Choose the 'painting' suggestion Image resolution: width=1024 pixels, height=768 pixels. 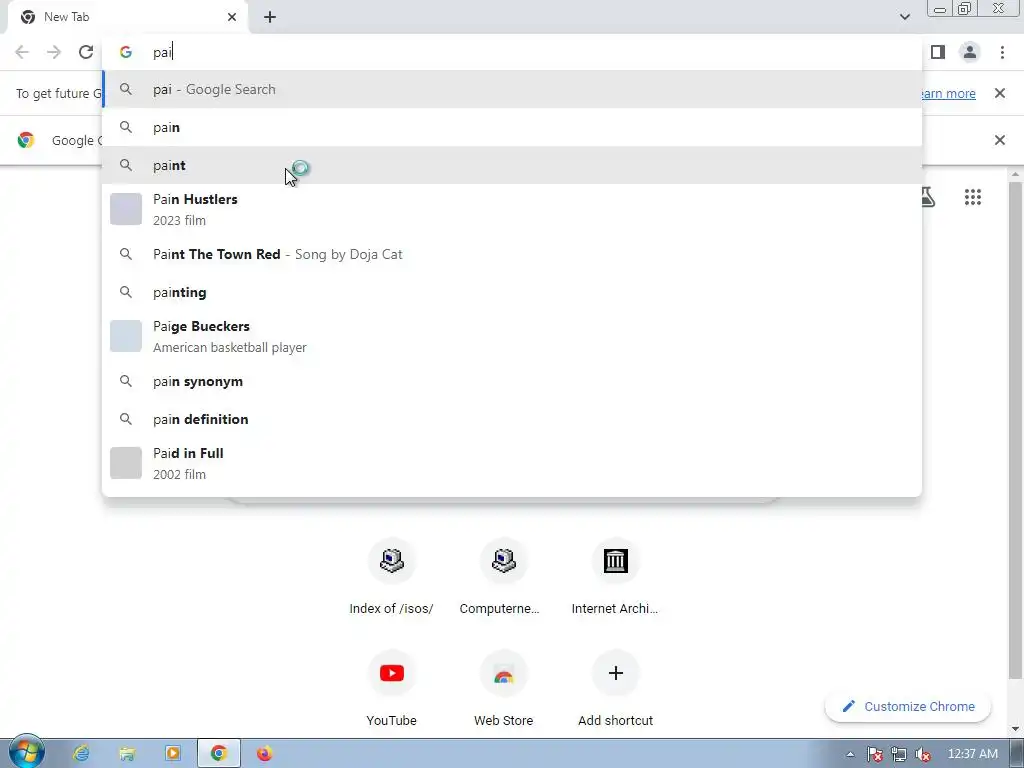[x=512, y=292]
